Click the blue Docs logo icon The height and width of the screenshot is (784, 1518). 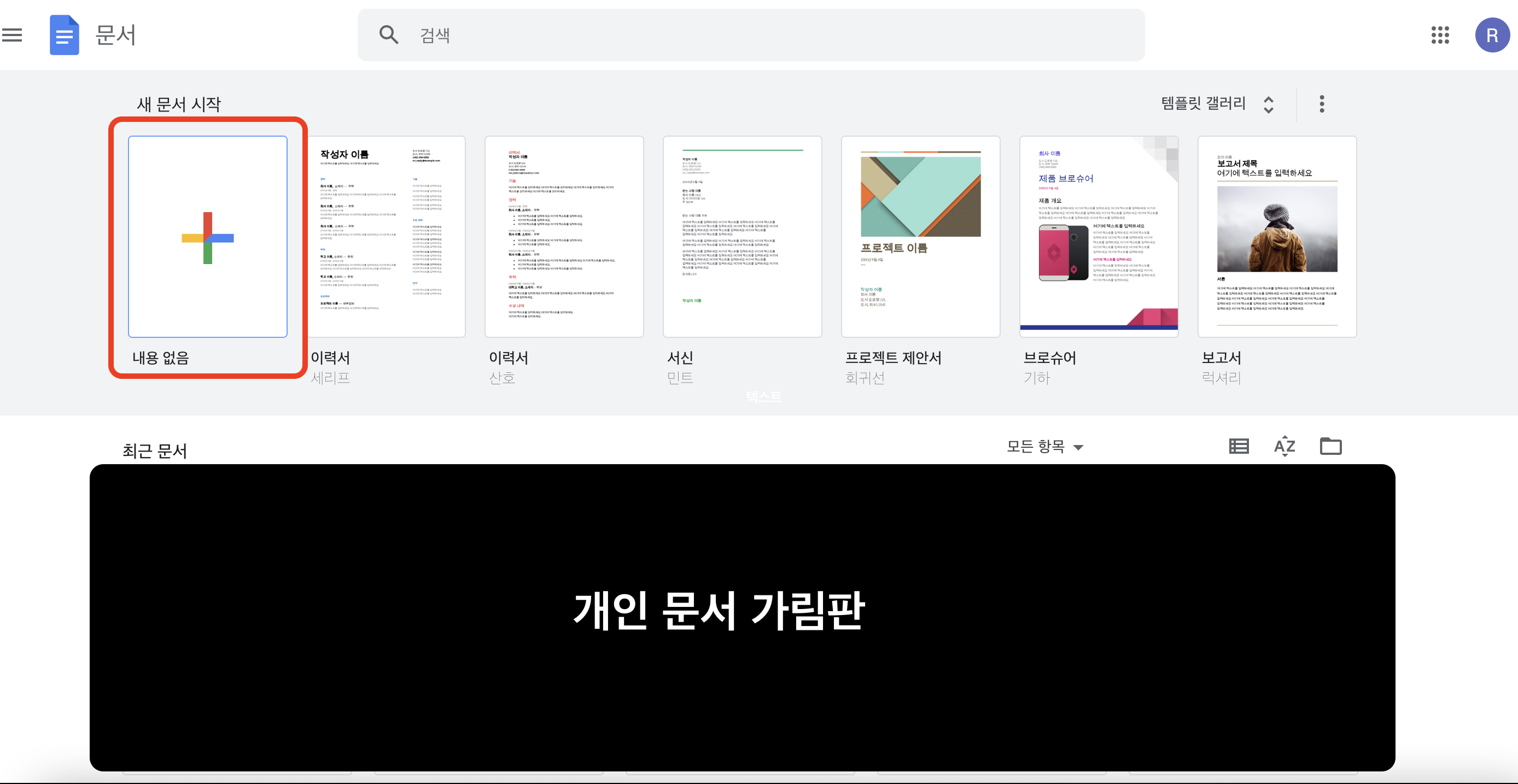(x=64, y=36)
